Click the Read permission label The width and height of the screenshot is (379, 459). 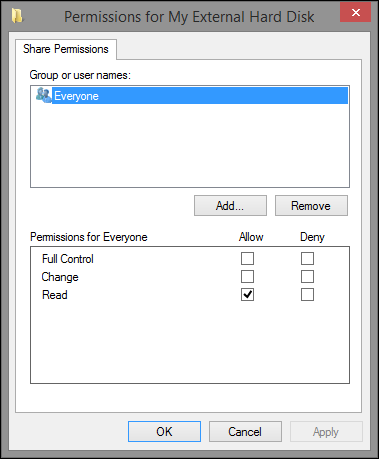pos(55,295)
